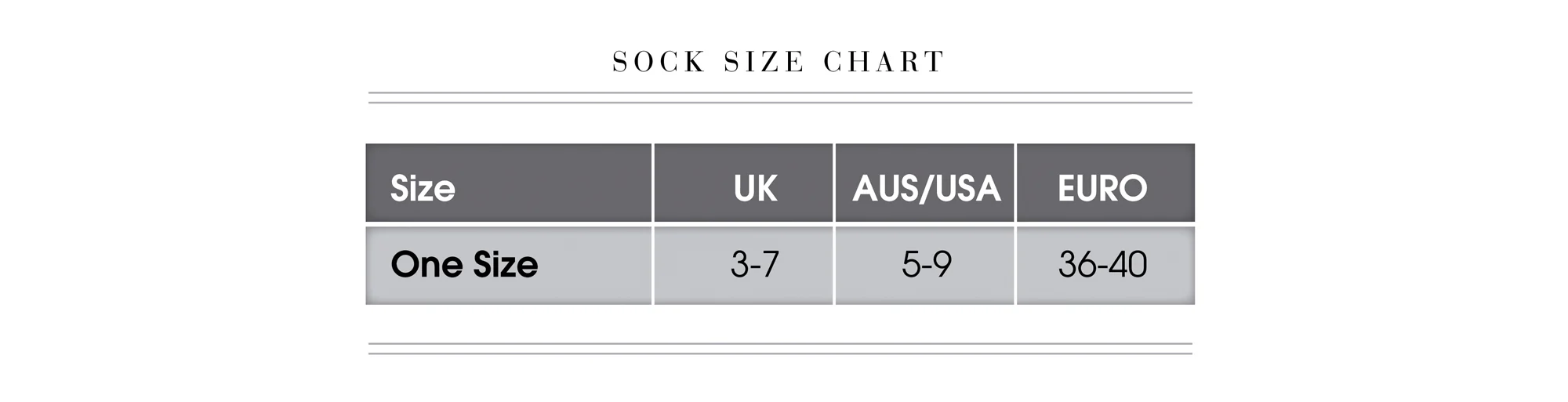The image size is (1568, 402).
Task: Click the word SOCK in the title
Action: pos(659,62)
